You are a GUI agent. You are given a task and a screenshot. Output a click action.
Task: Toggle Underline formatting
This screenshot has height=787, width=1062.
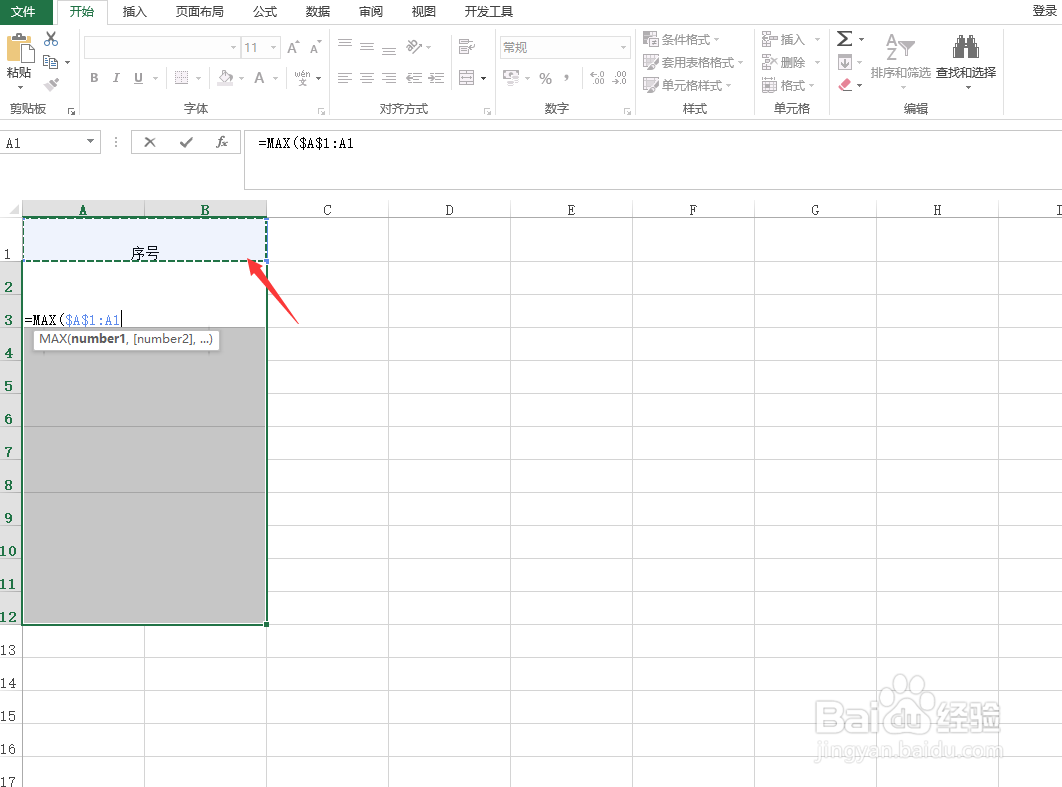coord(138,78)
